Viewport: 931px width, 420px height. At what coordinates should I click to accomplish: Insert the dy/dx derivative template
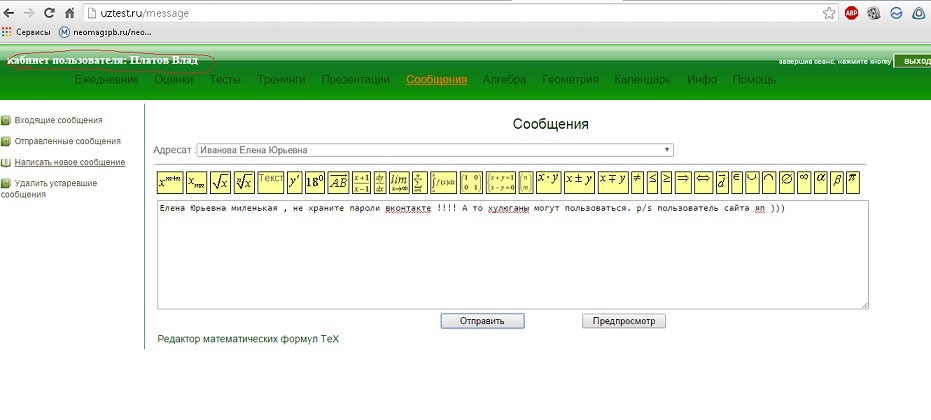pyautogui.click(x=381, y=182)
